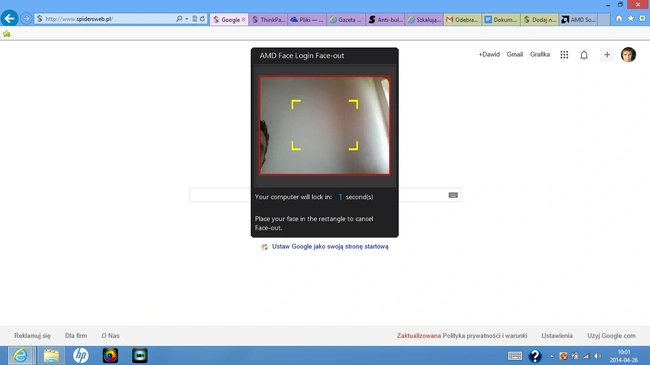Screen dimensions: 650x365
Task: Open File Explorer from the taskbar
Action: click(51, 355)
